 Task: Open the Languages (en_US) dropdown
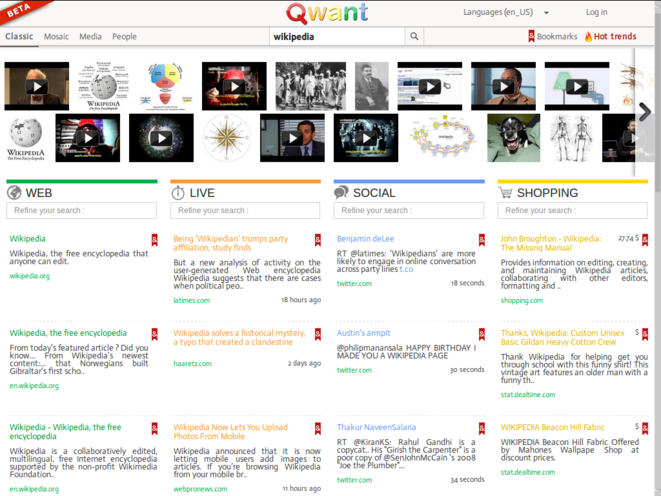coord(505,12)
